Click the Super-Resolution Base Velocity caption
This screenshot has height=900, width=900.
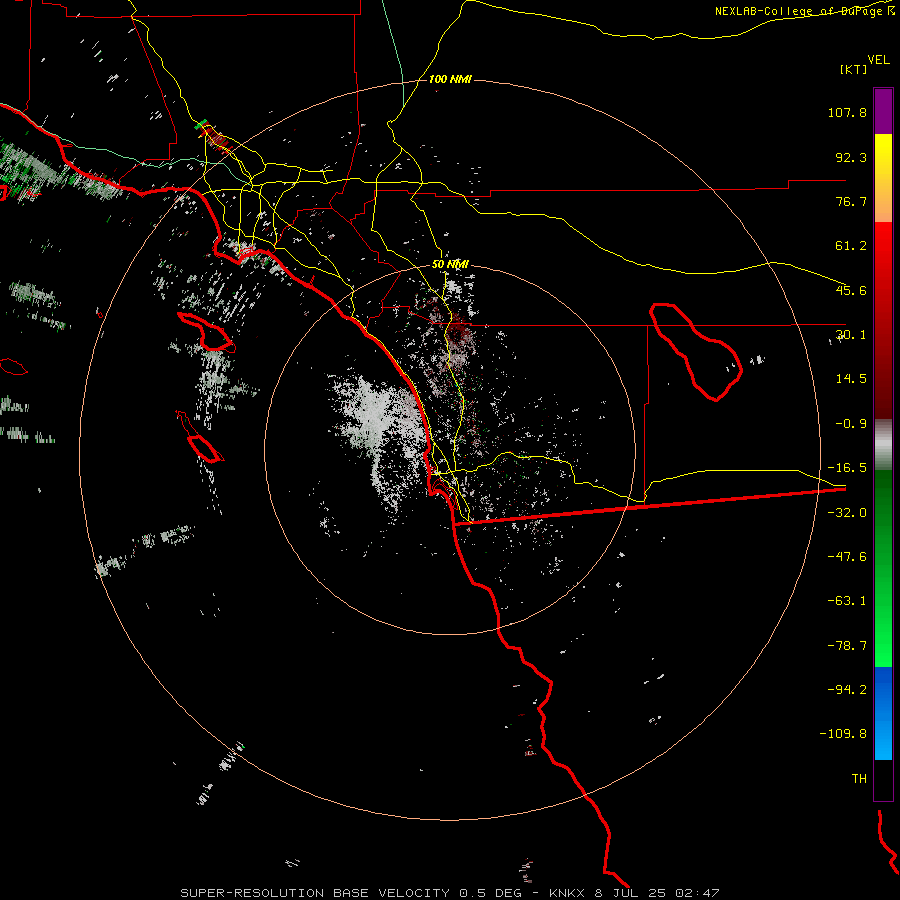click(x=449, y=893)
